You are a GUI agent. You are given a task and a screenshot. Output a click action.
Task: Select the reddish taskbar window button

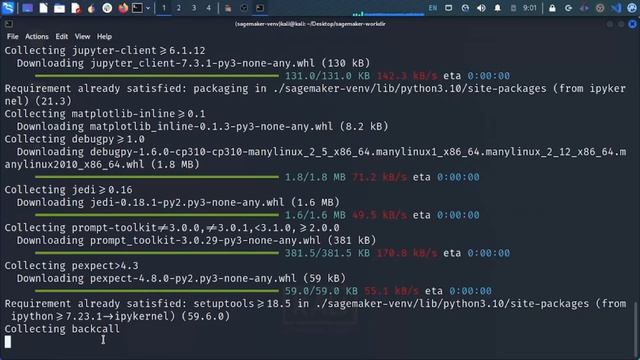click(x=228, y=8)
